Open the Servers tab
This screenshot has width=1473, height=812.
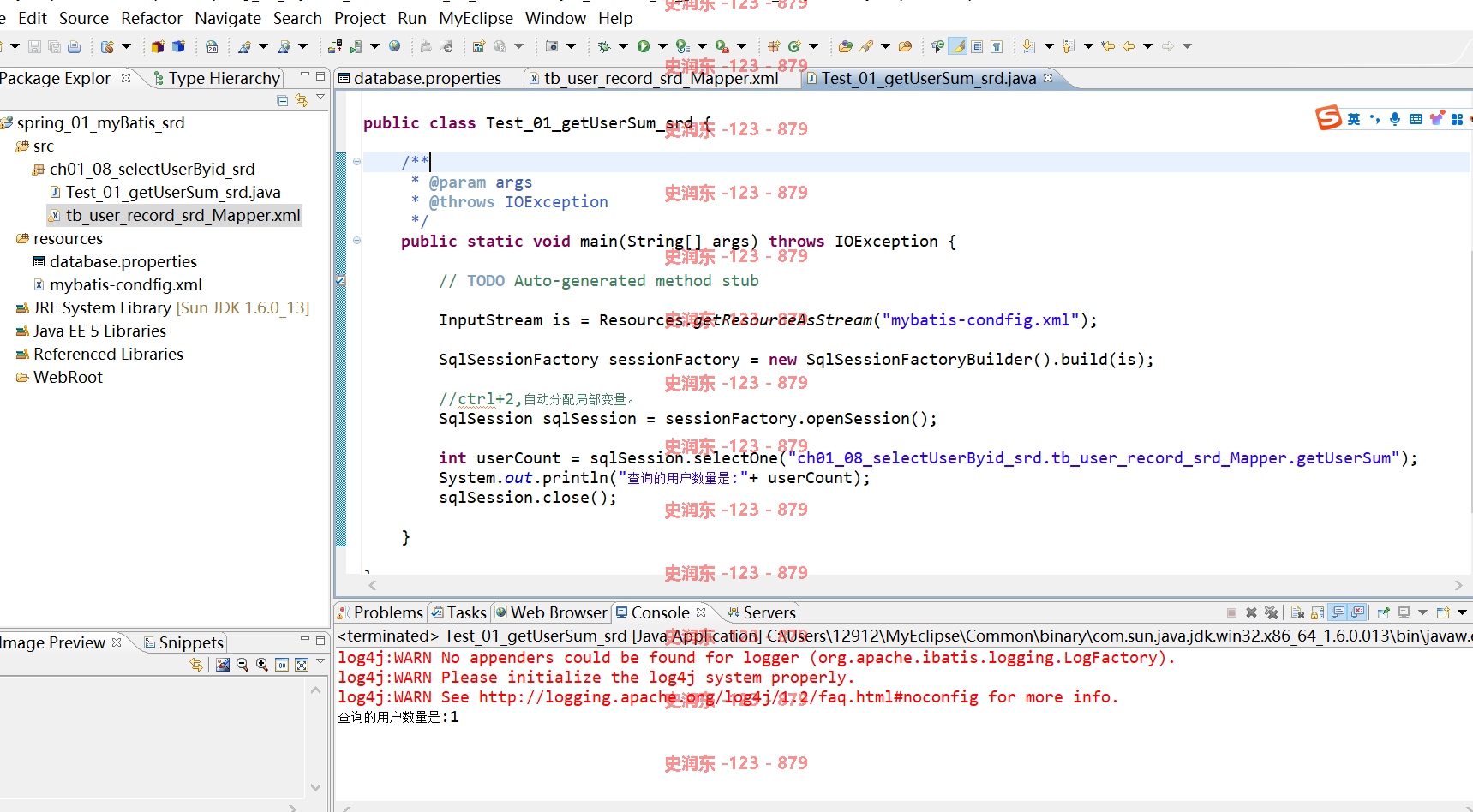pyautogui.click(x=762, y=612)
